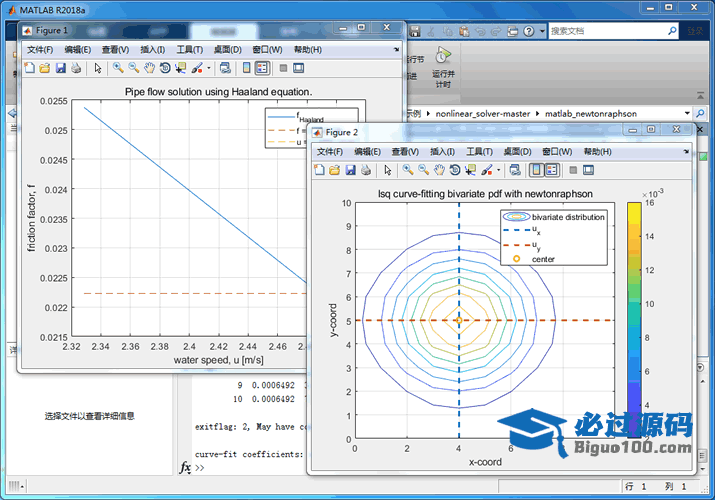Click Link Plot icon in Figure 2 toolbar

(515, 170)
